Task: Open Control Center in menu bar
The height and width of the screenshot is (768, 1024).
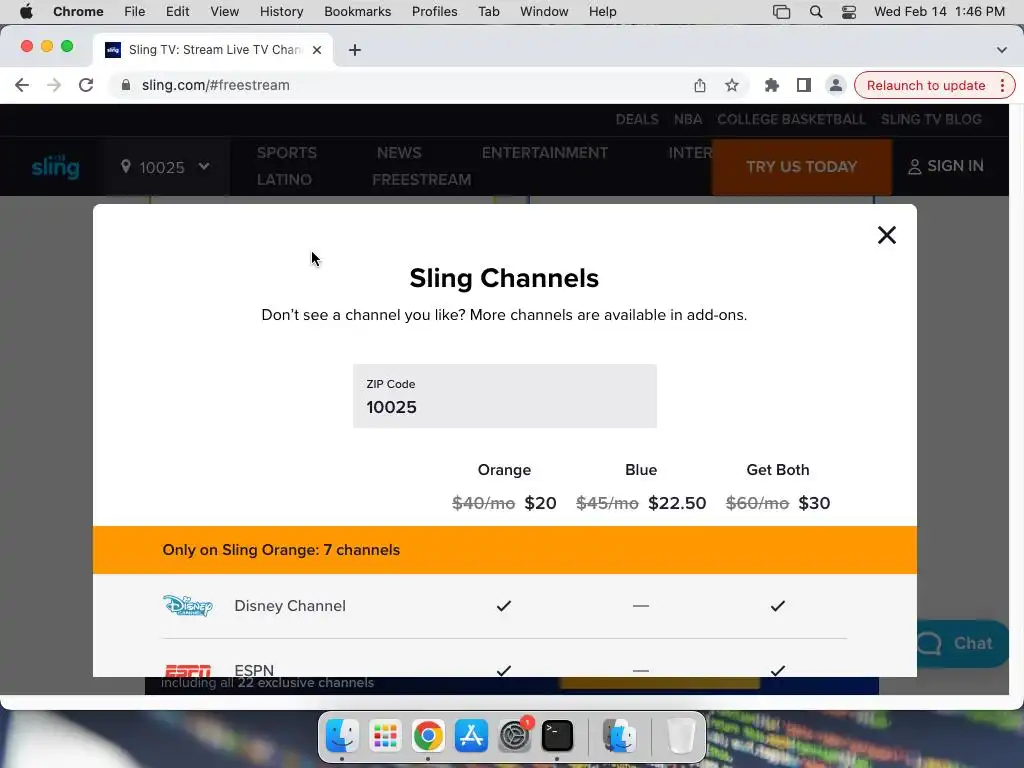Action: pyautogui.click(x=848, y=12)
